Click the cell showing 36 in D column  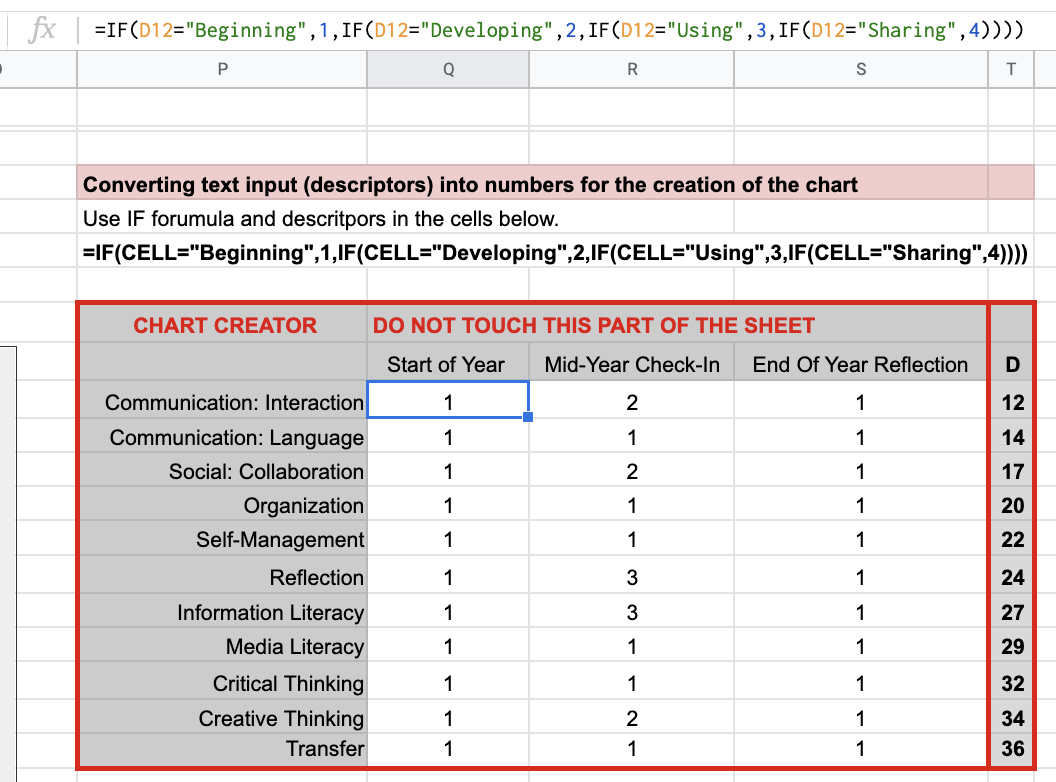click(x=1012, y=749)
